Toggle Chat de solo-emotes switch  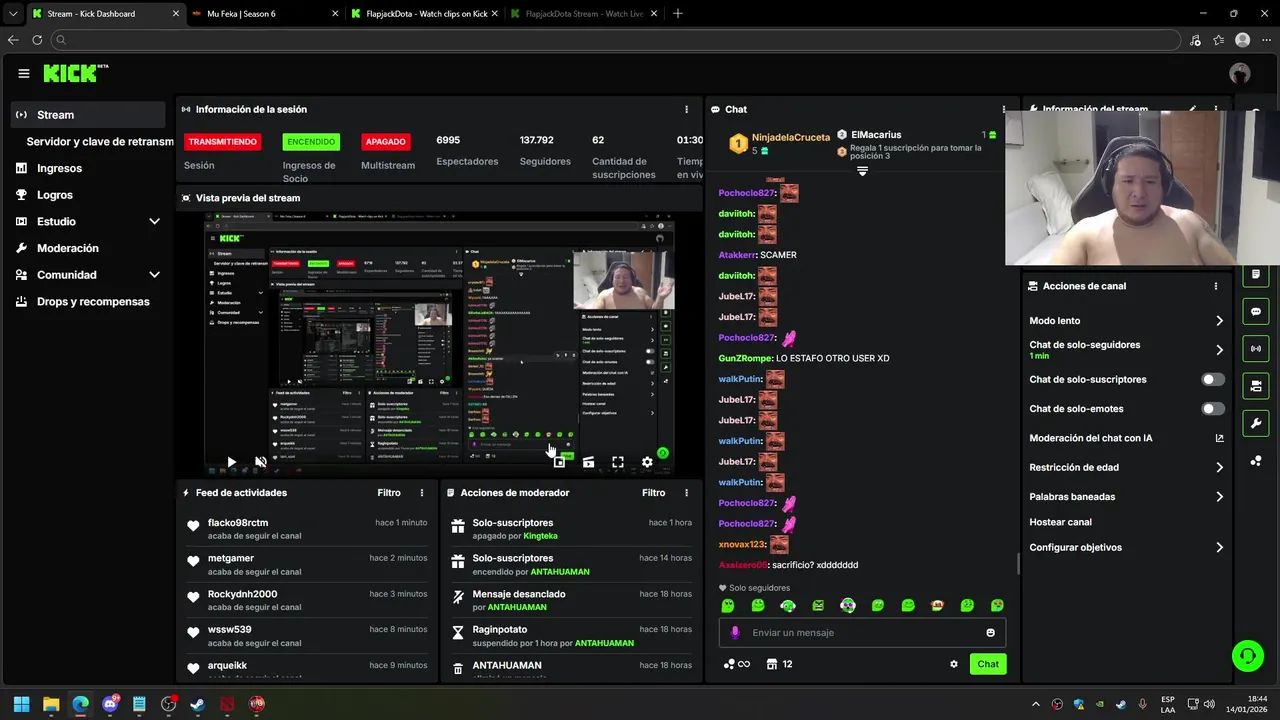tap(1213, 409)
